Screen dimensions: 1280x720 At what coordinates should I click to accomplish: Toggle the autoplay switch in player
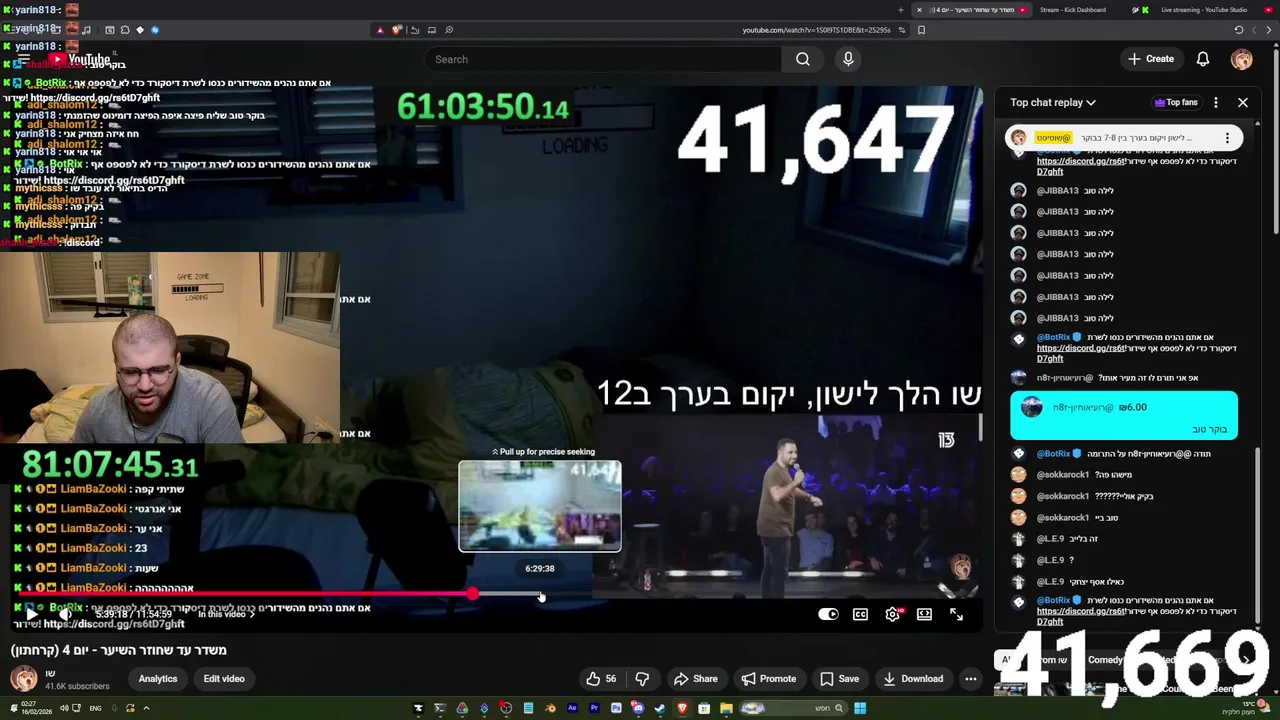[828, 614]
